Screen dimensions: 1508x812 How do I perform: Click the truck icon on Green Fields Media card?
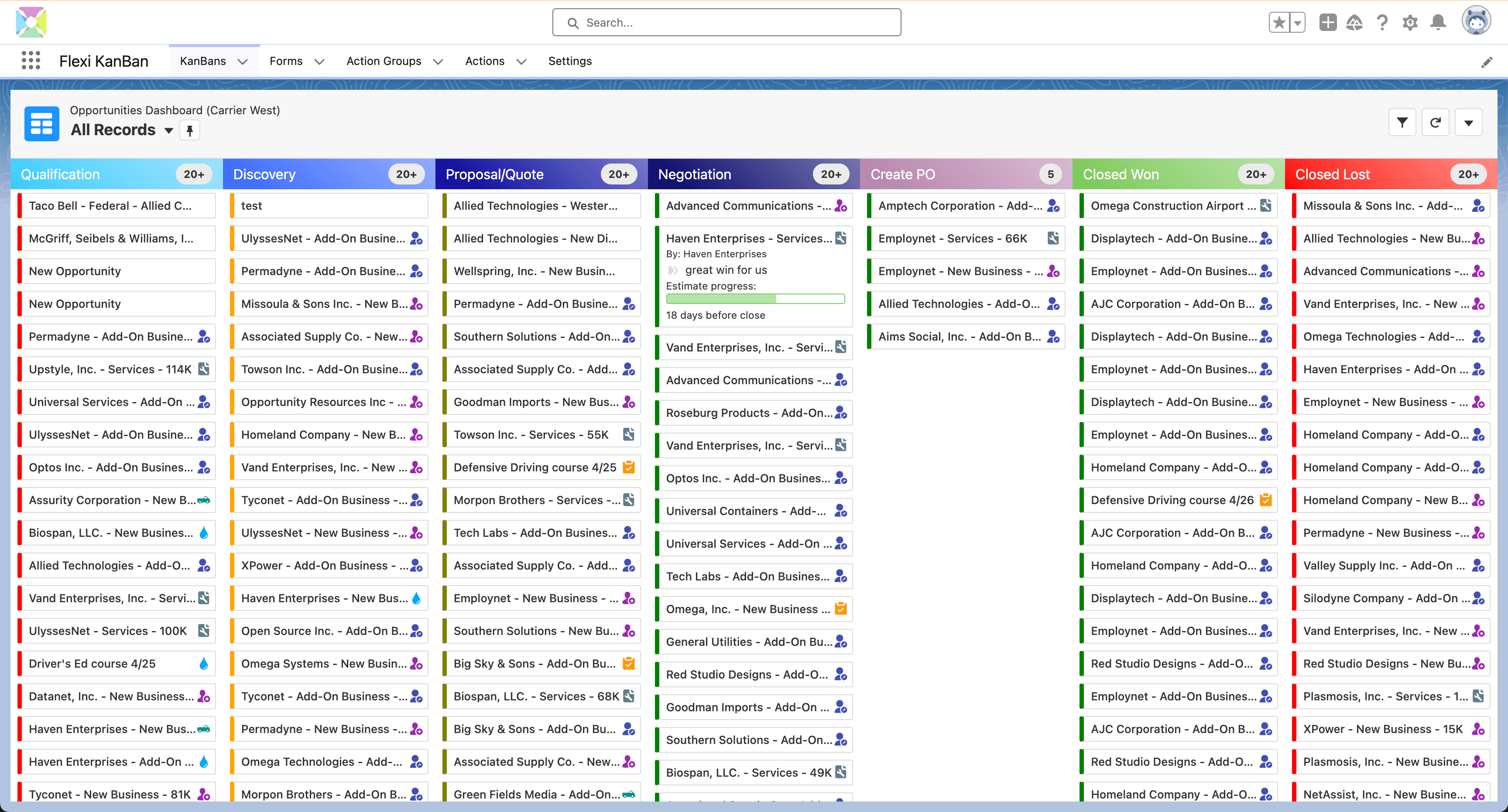629,795
